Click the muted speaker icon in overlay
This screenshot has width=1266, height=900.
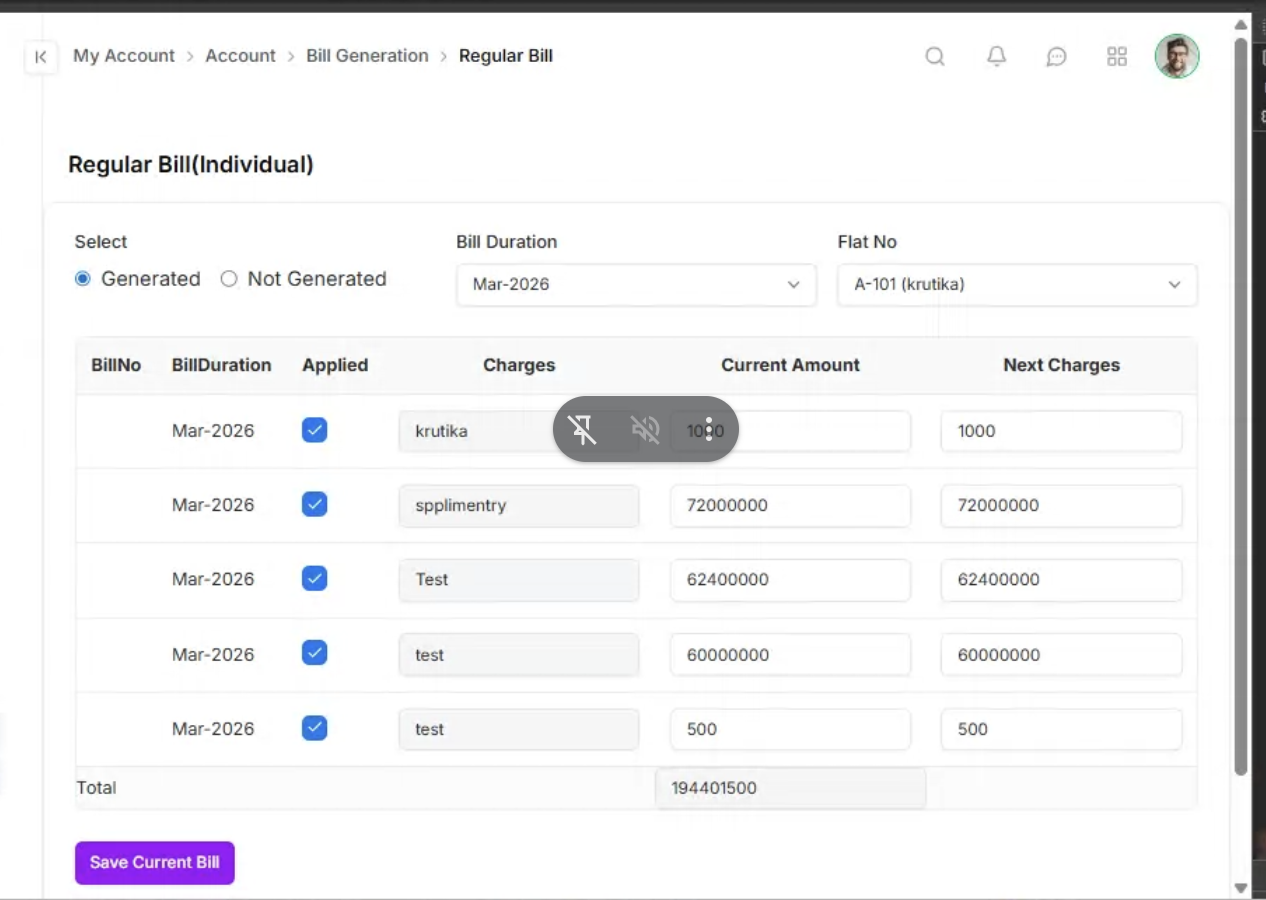click(645, 430)
